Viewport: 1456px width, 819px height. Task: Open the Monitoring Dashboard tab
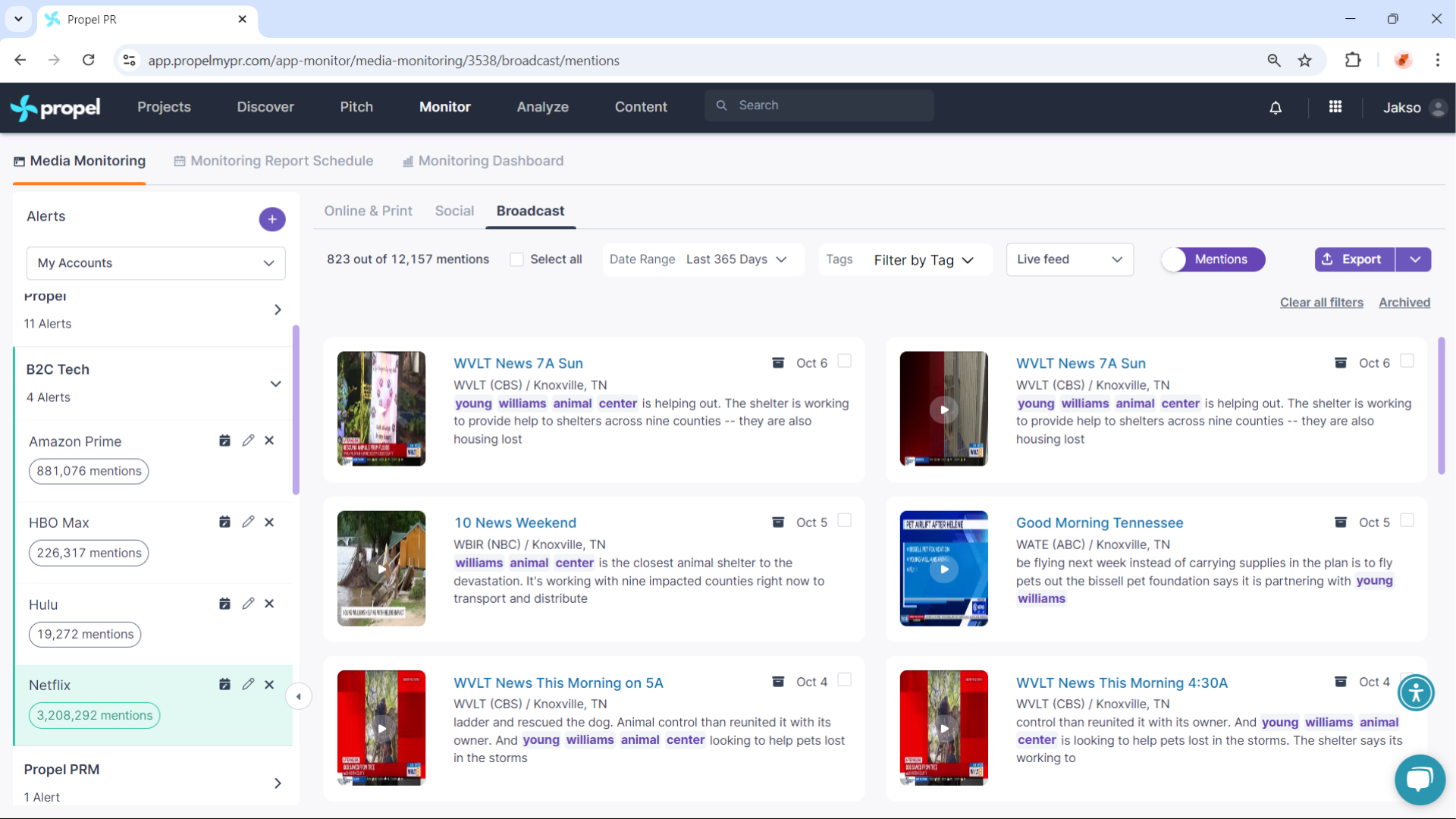point(483,161)
